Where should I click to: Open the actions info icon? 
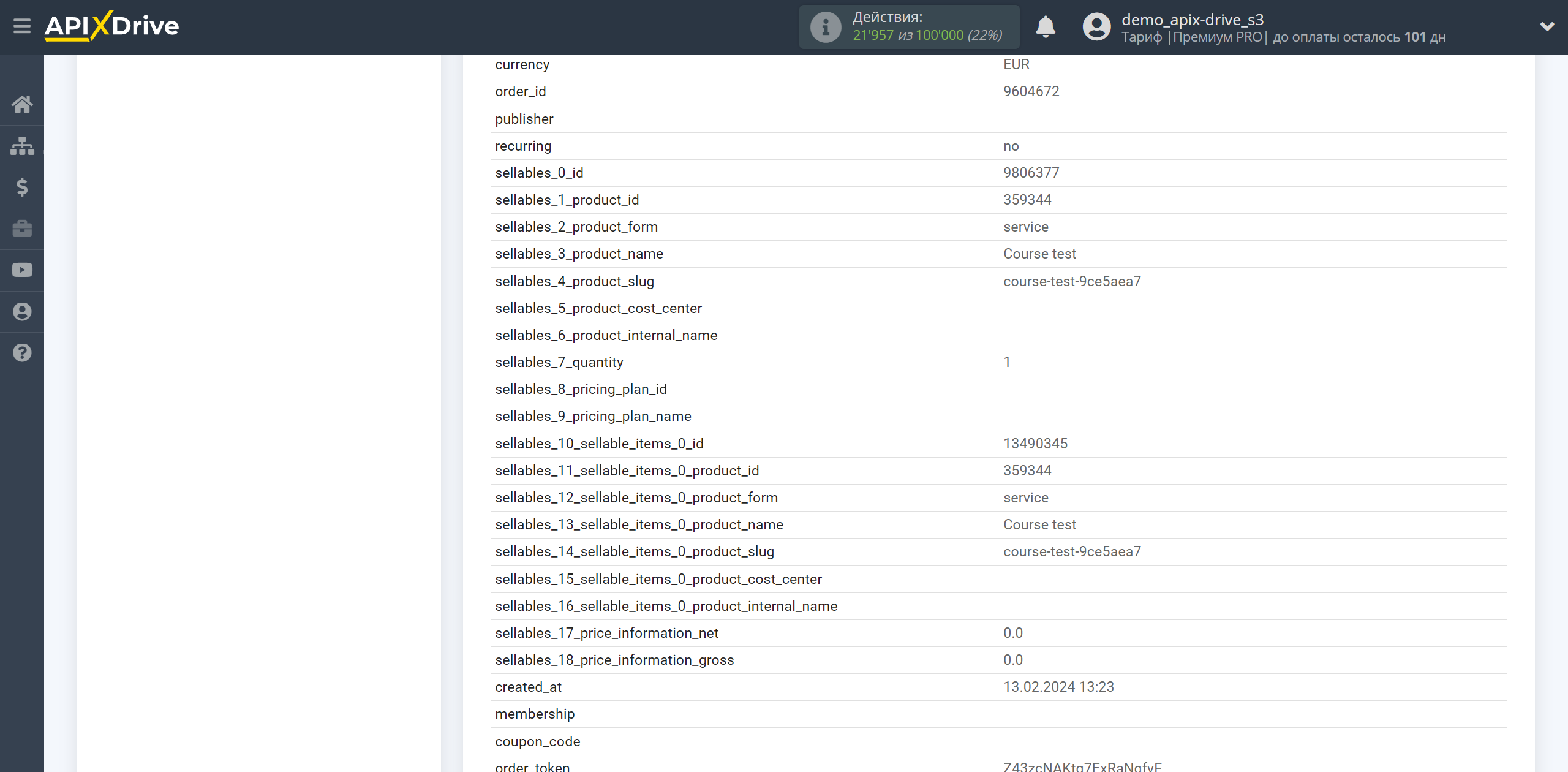826,27
